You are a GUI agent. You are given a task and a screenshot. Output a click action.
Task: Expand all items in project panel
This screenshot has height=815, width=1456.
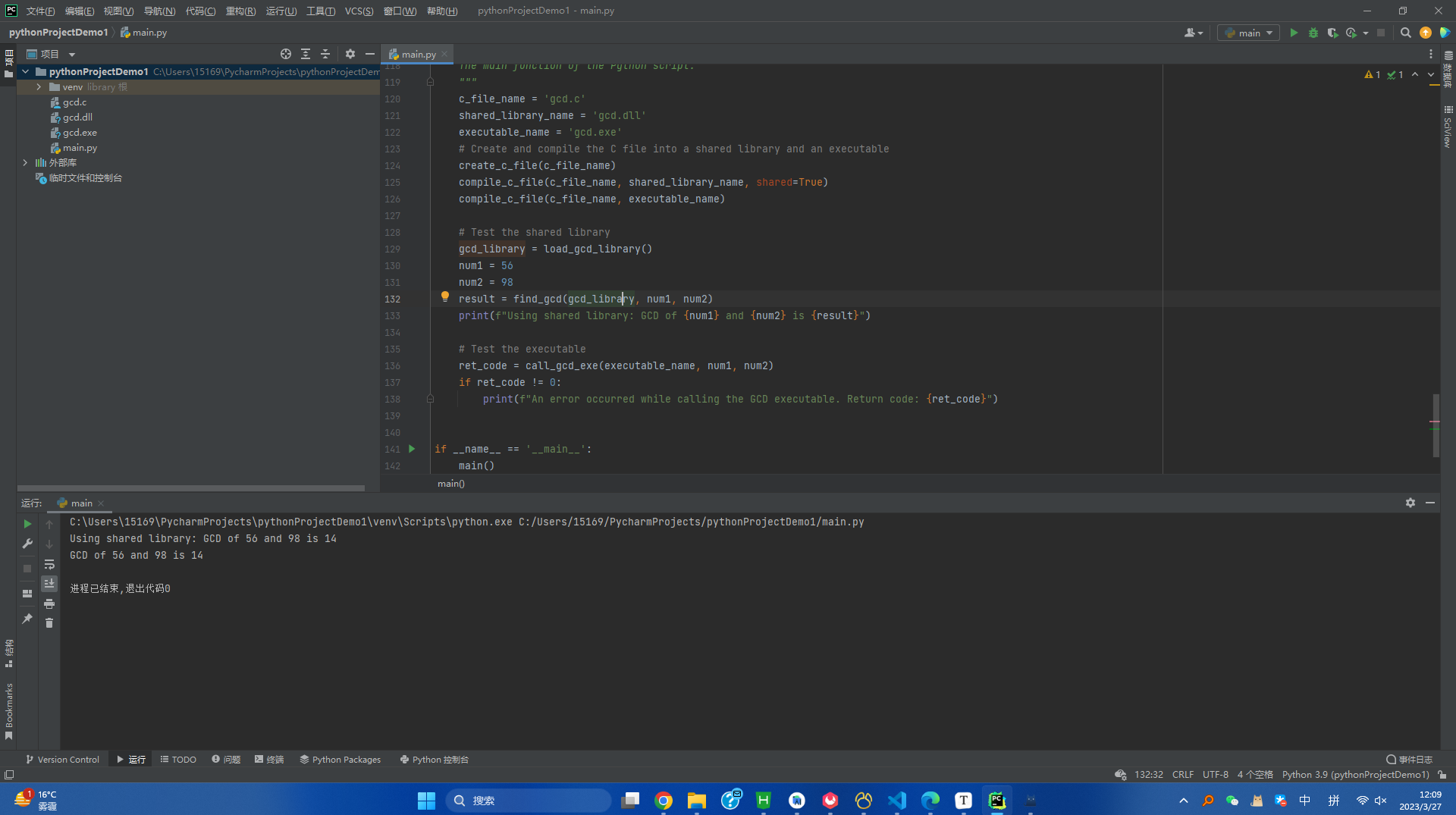(x=306, y=54)
